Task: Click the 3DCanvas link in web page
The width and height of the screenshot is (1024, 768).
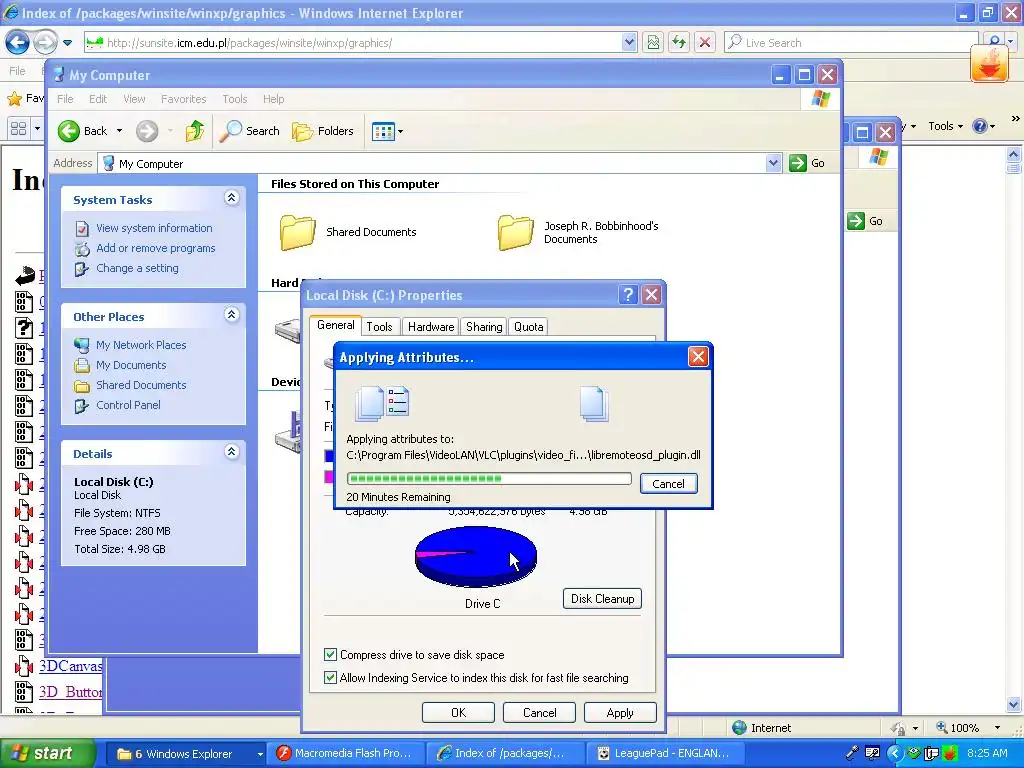Action: click(71, 665)
